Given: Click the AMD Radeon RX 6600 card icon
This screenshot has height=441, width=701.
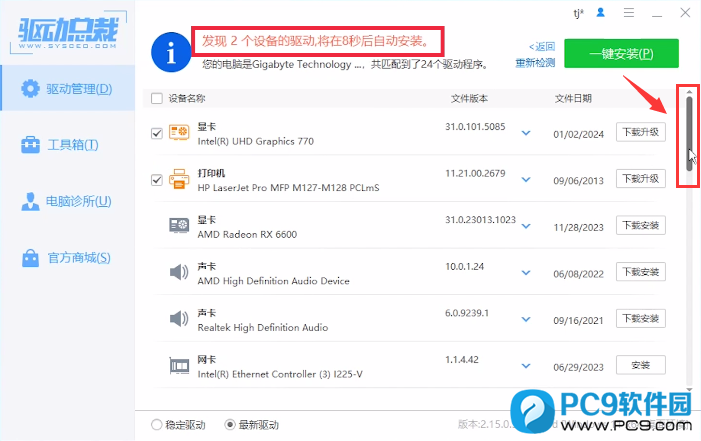Looking at the screenshot, I should (179, 225).
